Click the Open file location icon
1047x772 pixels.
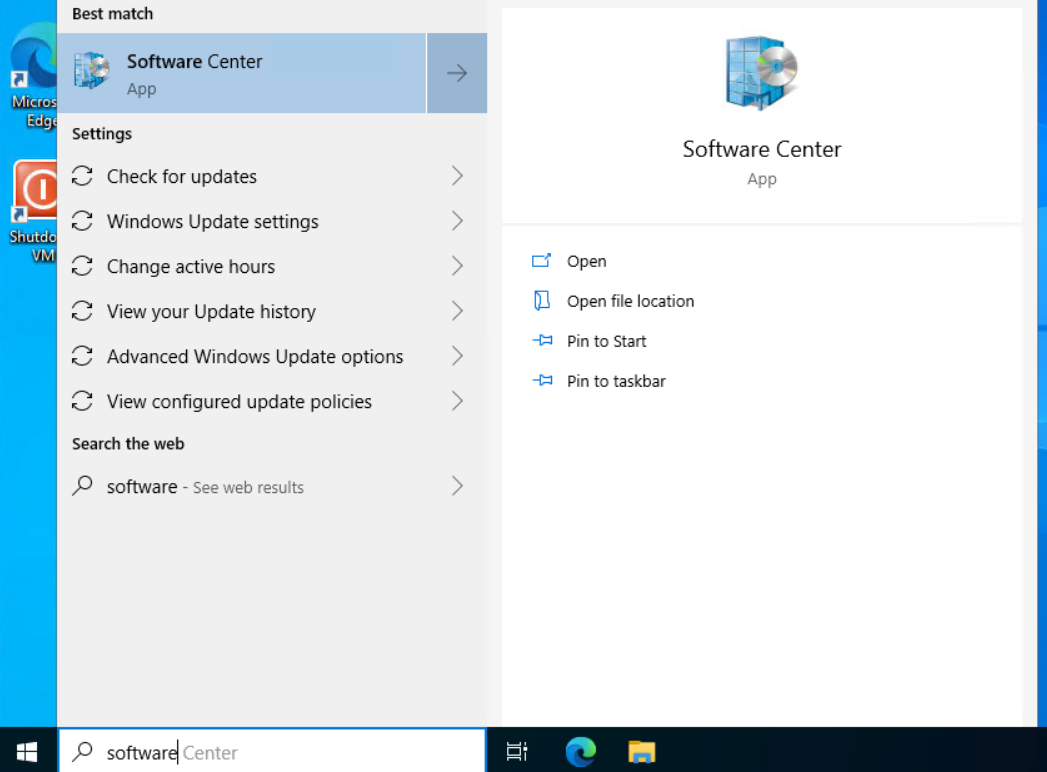(542, 301)
